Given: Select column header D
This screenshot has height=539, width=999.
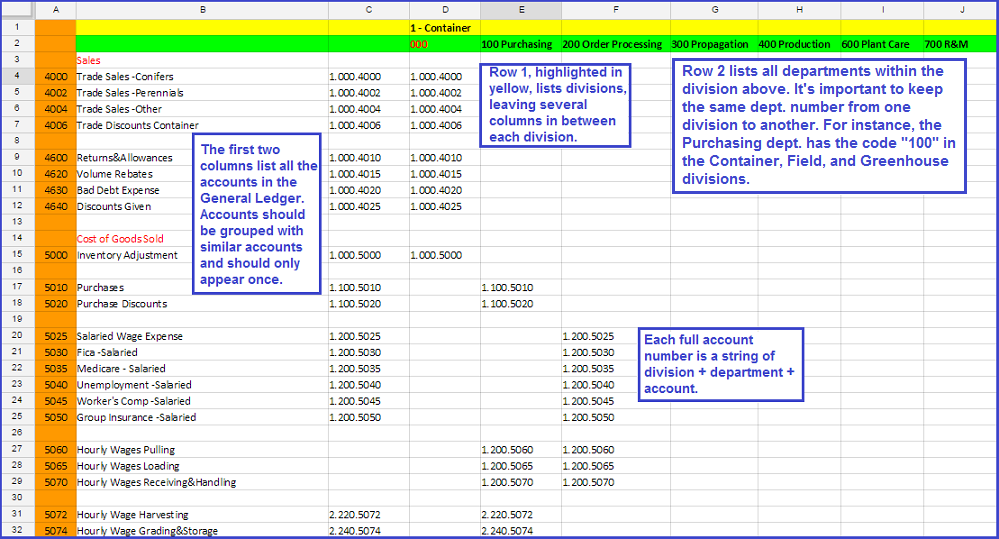Looking at the screenshot, I should tap(445, 10).
